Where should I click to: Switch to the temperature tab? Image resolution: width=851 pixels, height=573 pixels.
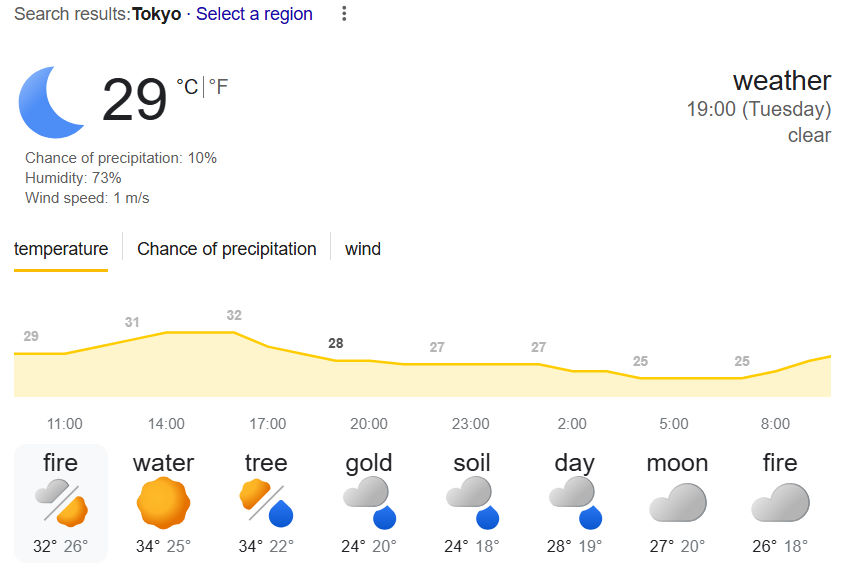click(x=61, y=249)
